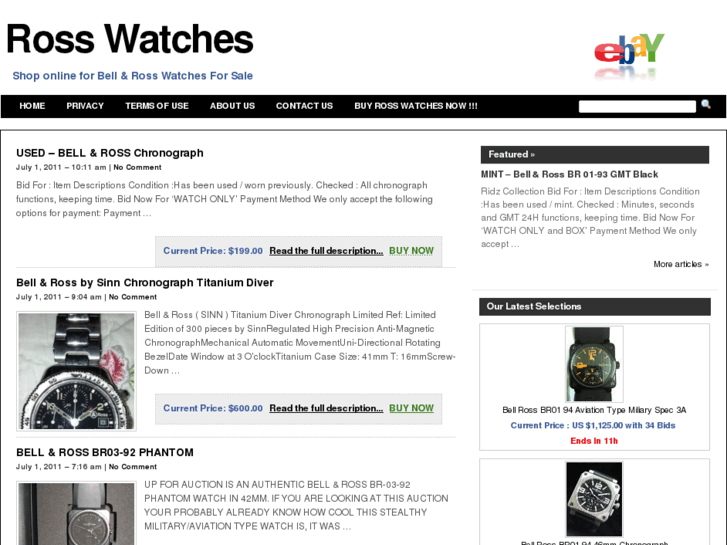This screenshot has height=545, width=727.
Task: Click BUY NOW for Titanium Diver watch
Action: (411, 408)
